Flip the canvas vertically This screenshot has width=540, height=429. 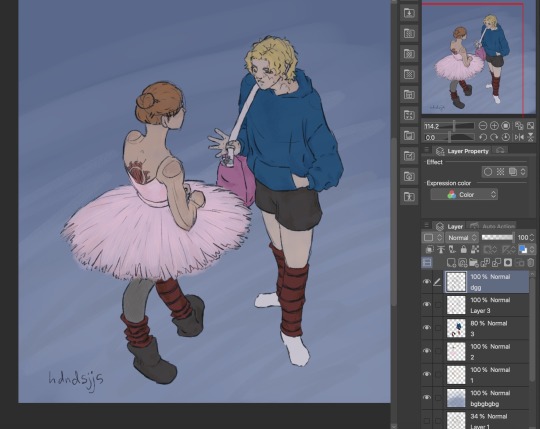tap(531, 137)
